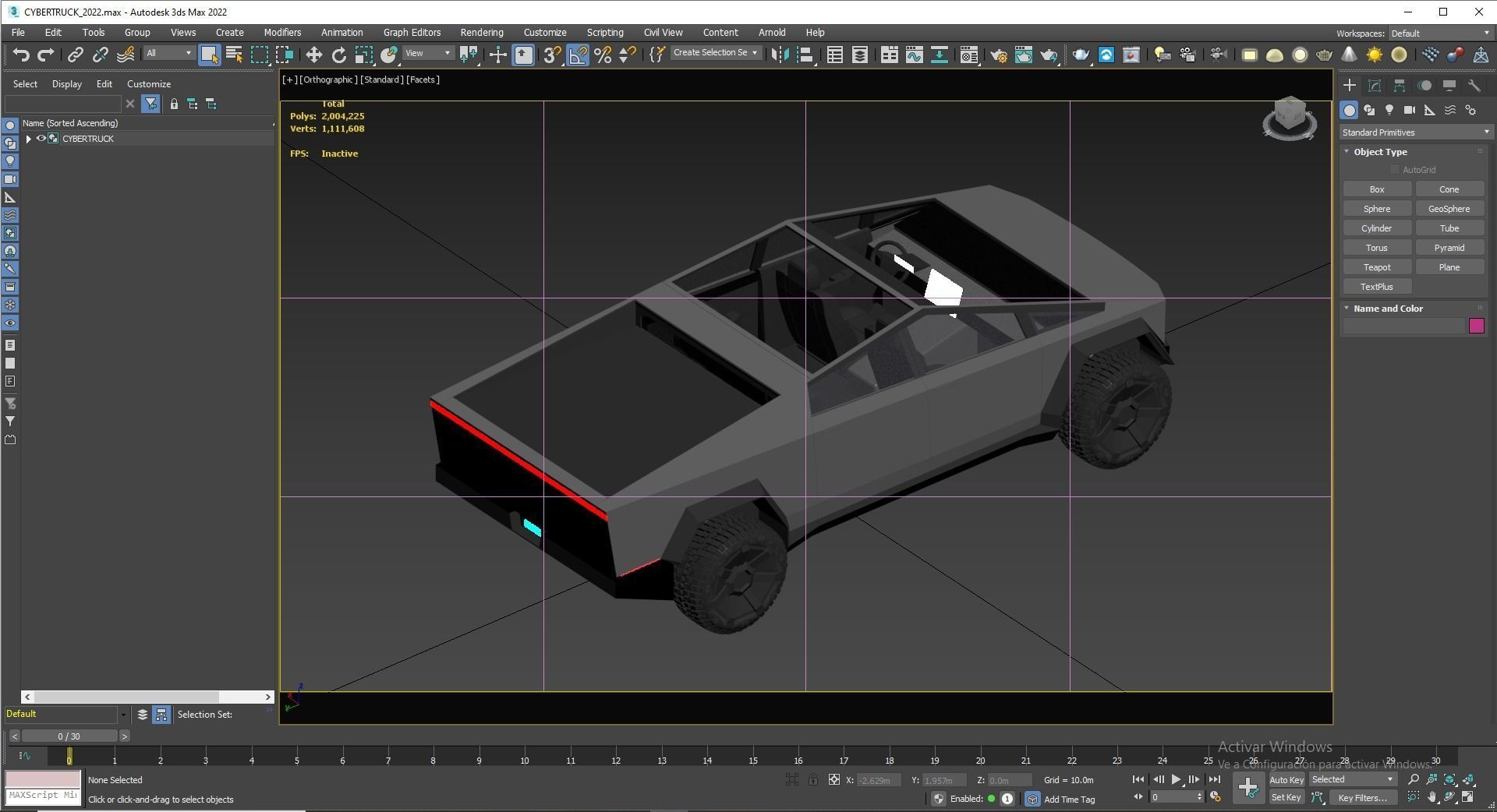This screenshot has width=1497, height=812.
Task: Choose the Select and Move tool
Action: (x=313, y=55)
